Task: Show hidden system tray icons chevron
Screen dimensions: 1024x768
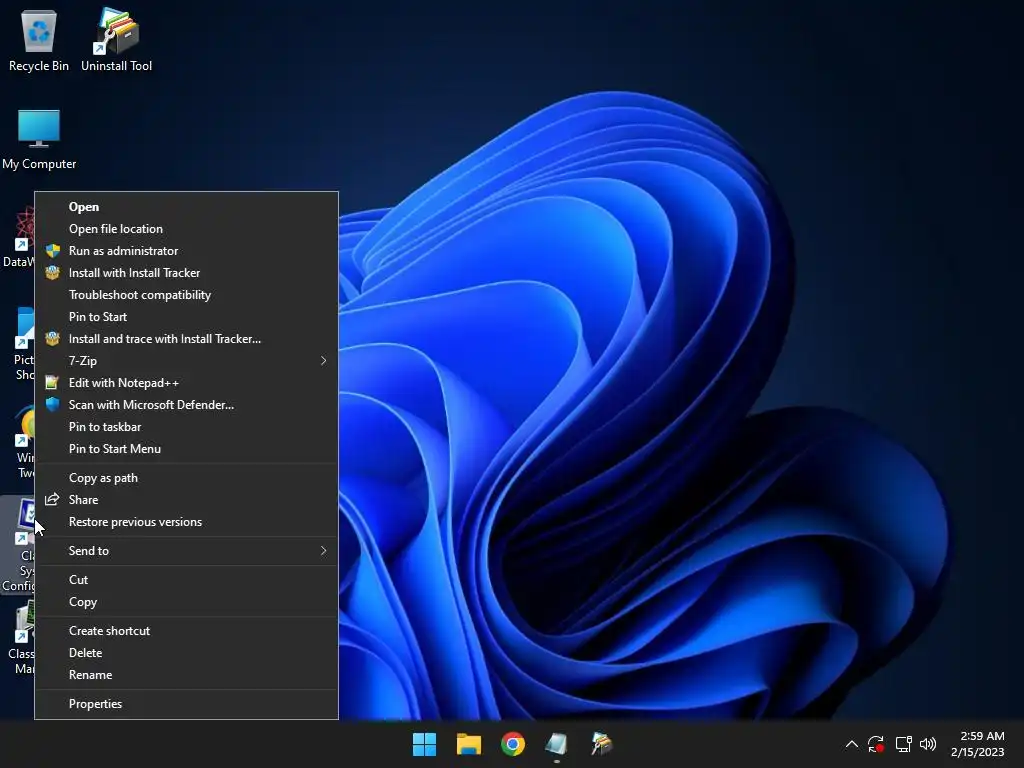Action: tap(852, 744)
